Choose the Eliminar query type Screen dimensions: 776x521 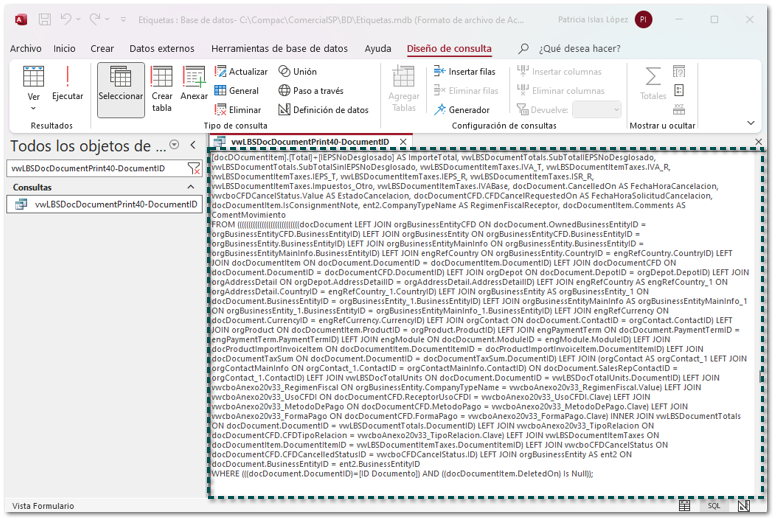pyautogui.click(x=238, y=110)
